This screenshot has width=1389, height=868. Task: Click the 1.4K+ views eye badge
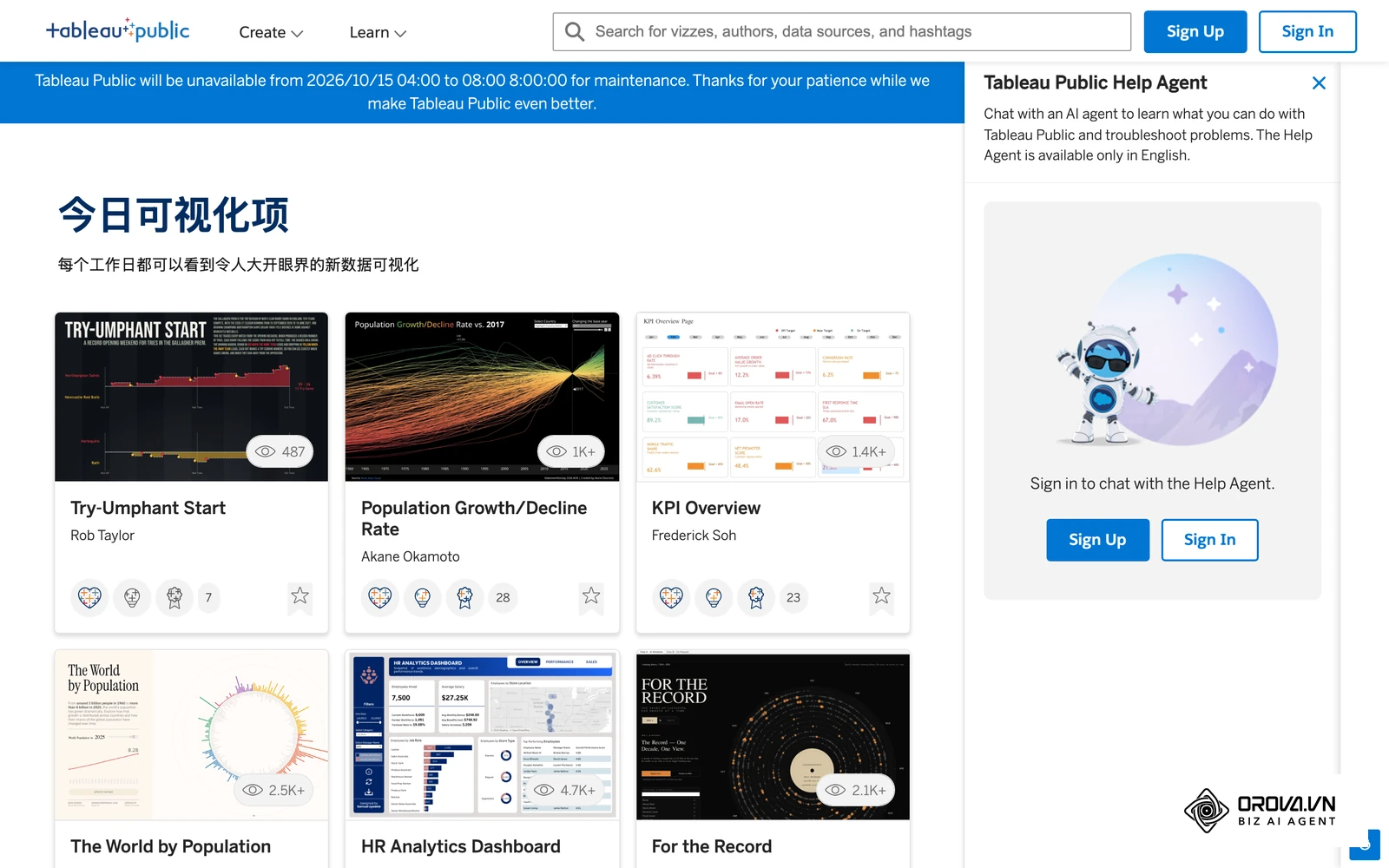tap(856, 451)
